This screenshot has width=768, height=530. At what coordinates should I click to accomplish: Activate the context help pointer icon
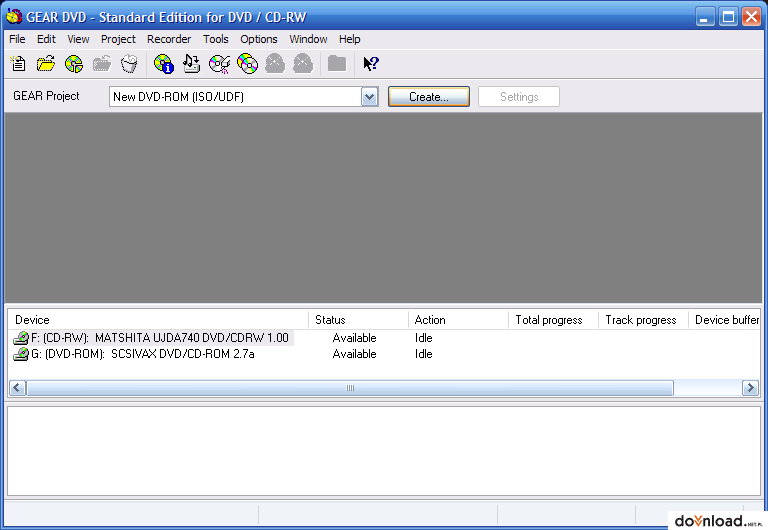pyautogui.click(x=371, y=64)
